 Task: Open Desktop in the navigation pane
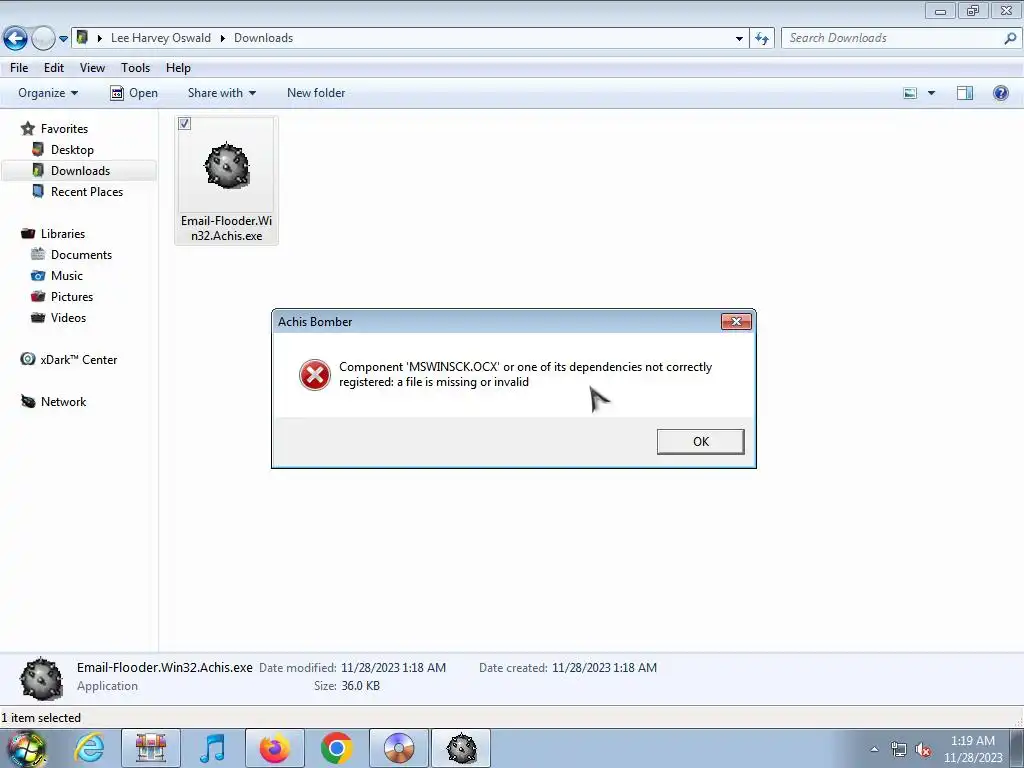pos(72,150)
